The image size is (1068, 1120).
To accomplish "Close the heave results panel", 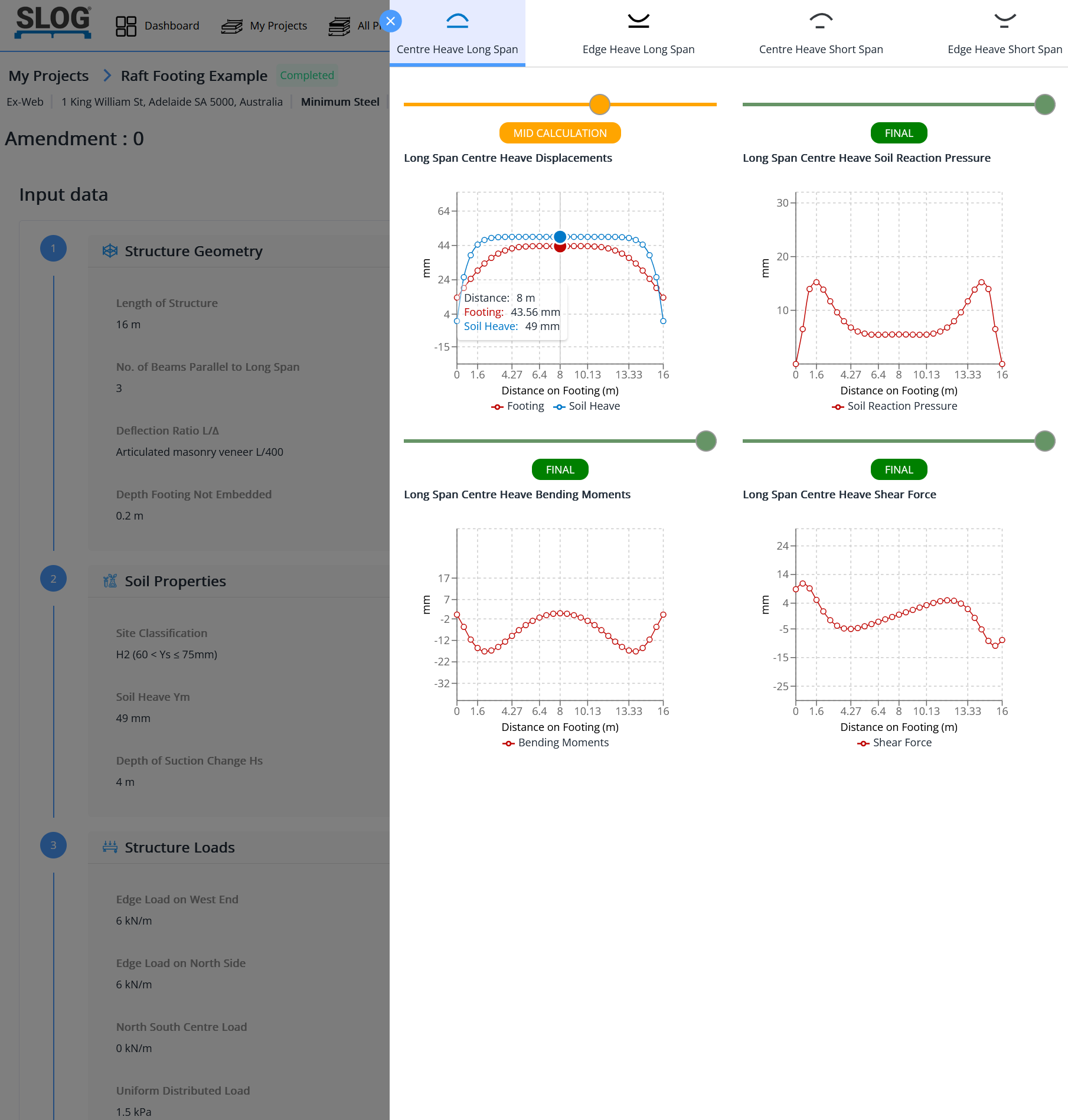I will [390, 21].
